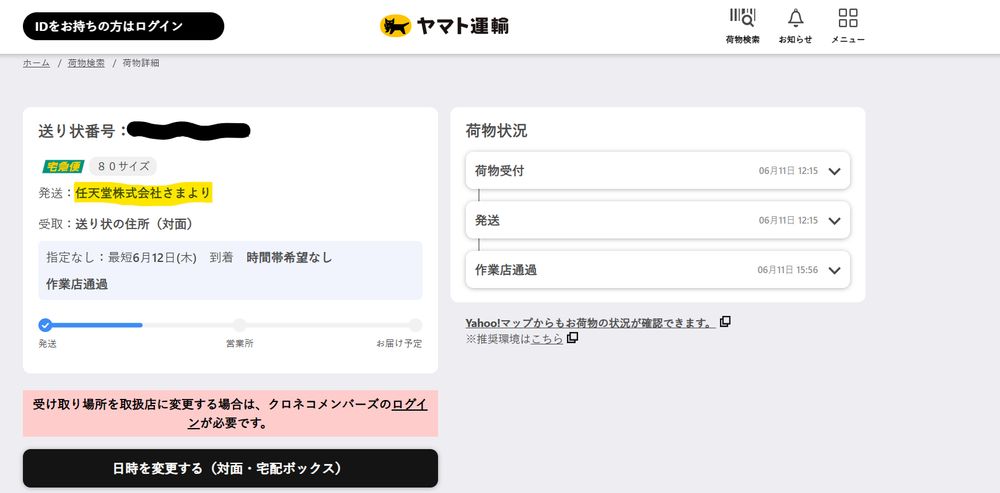Click external link icon beside Yahoo!マップ

725,321
